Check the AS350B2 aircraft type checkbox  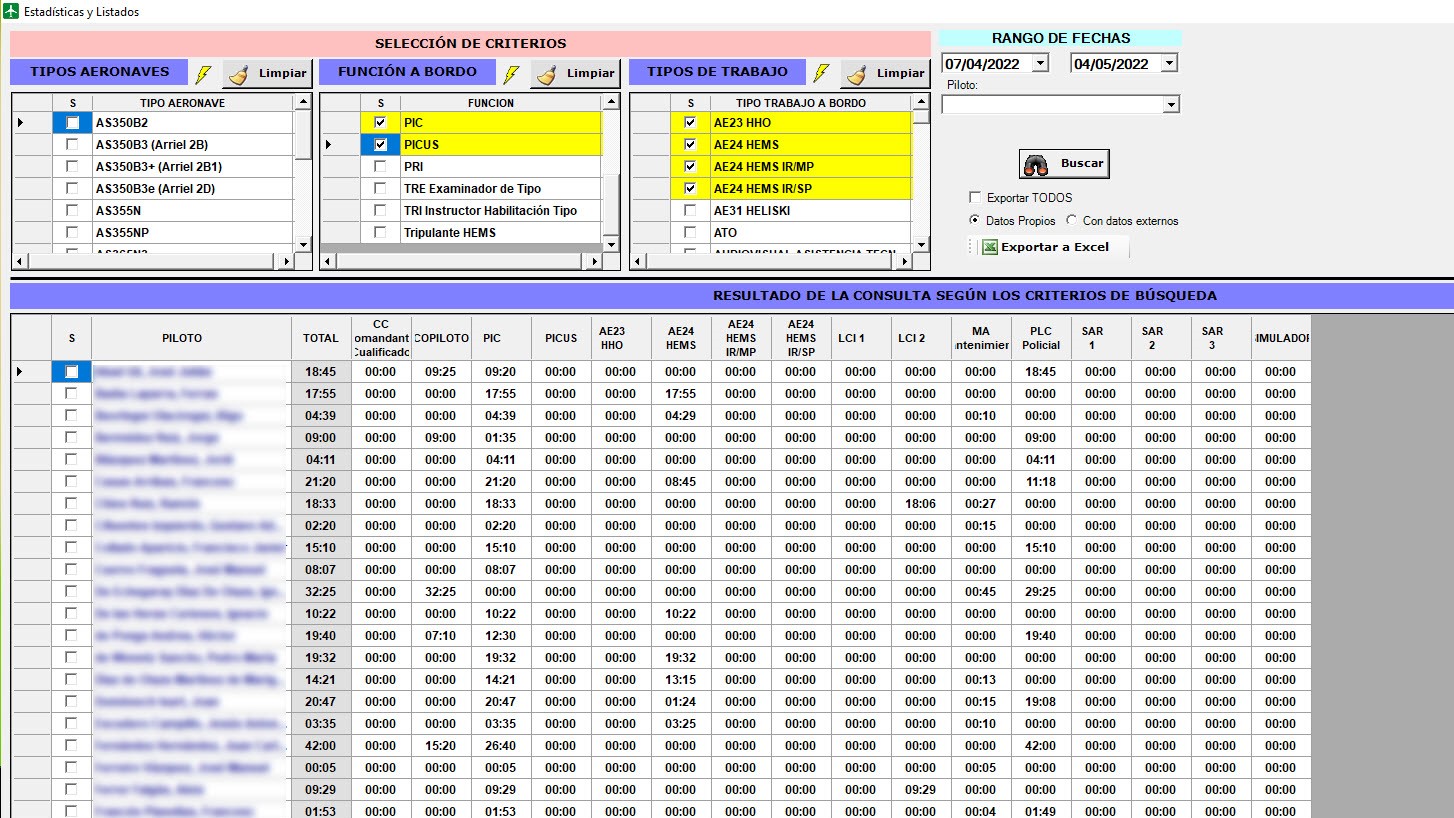pyautogui.click(x=72, y=123)
